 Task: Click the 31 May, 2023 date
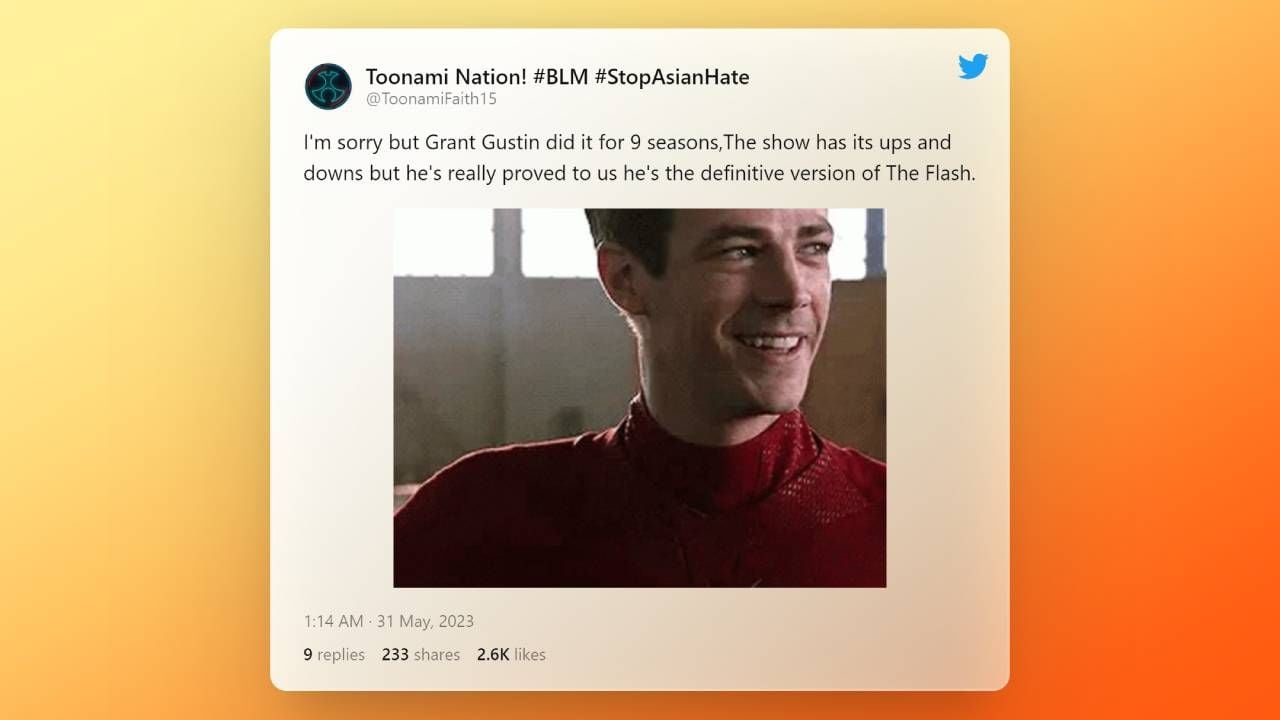(425, 621)
